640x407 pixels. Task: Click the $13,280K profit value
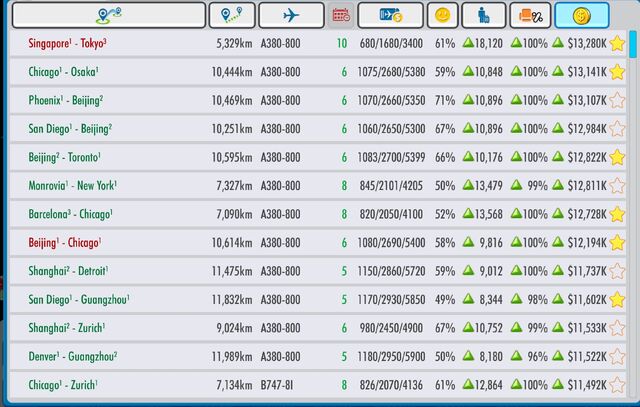[587, 43]
